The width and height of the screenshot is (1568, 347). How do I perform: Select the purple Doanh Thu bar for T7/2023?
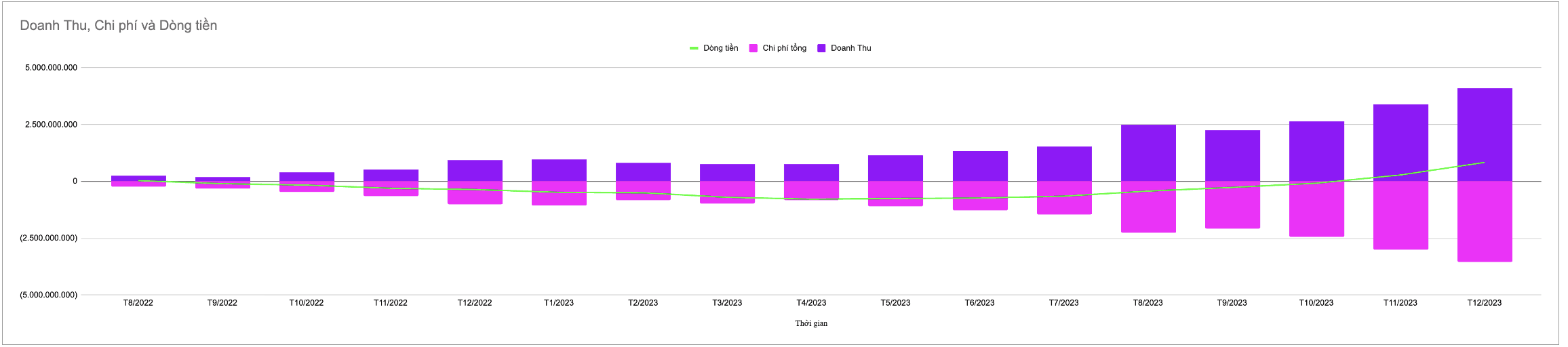1064,164
